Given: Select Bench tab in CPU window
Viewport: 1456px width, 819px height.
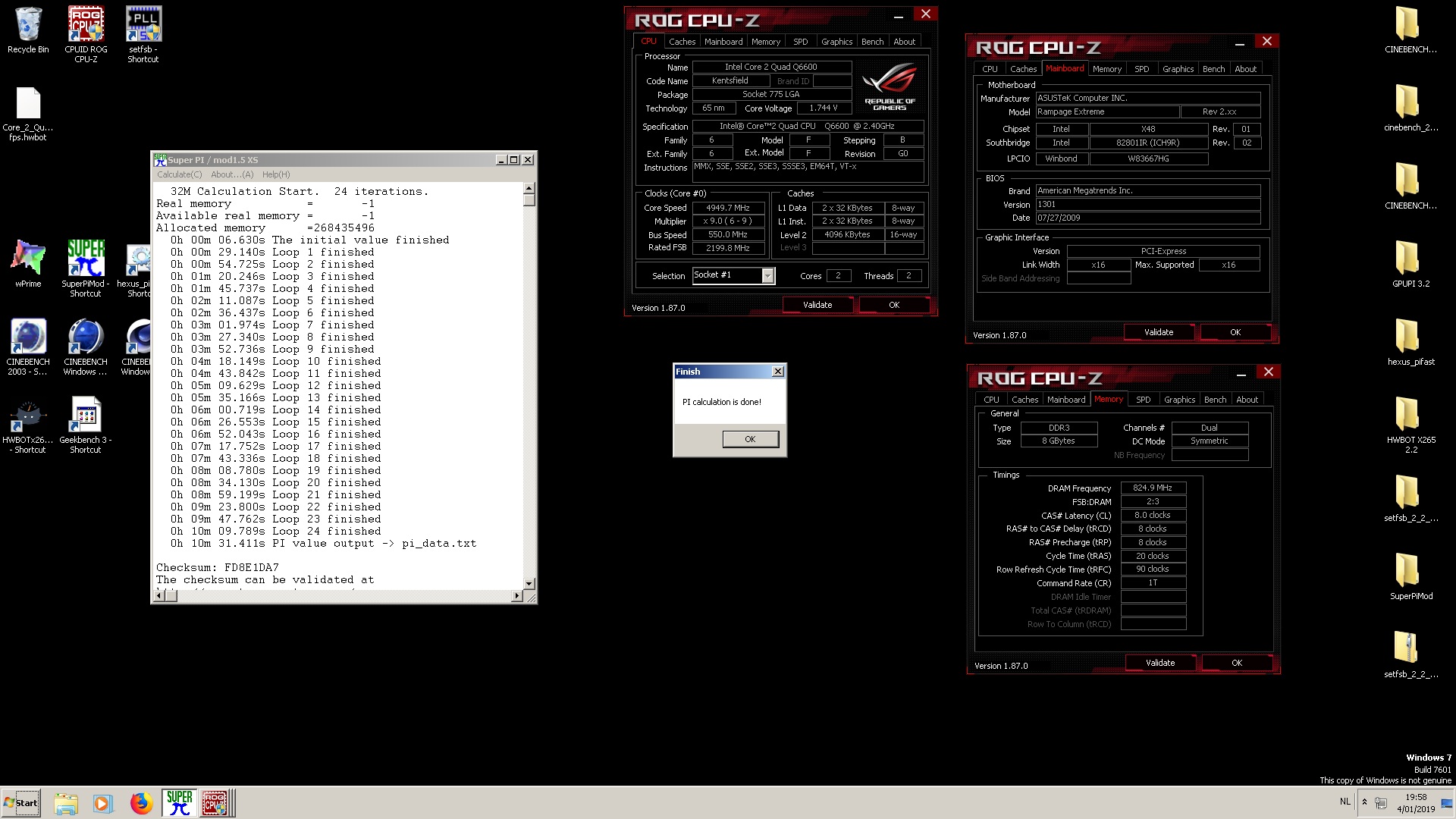Looking at the screenshot, I should (x=873, y=42).
